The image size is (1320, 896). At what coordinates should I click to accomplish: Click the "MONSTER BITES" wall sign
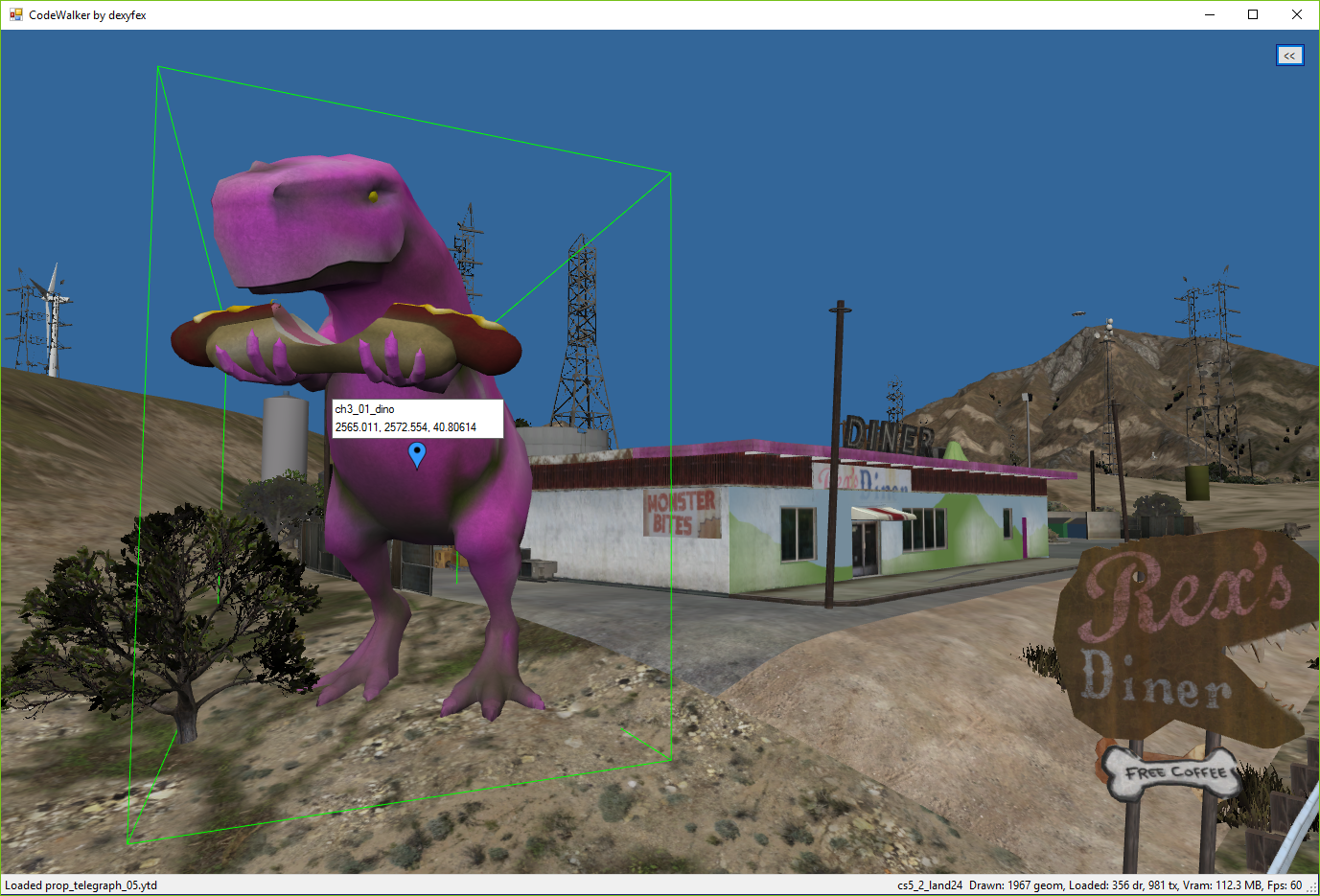682,513
